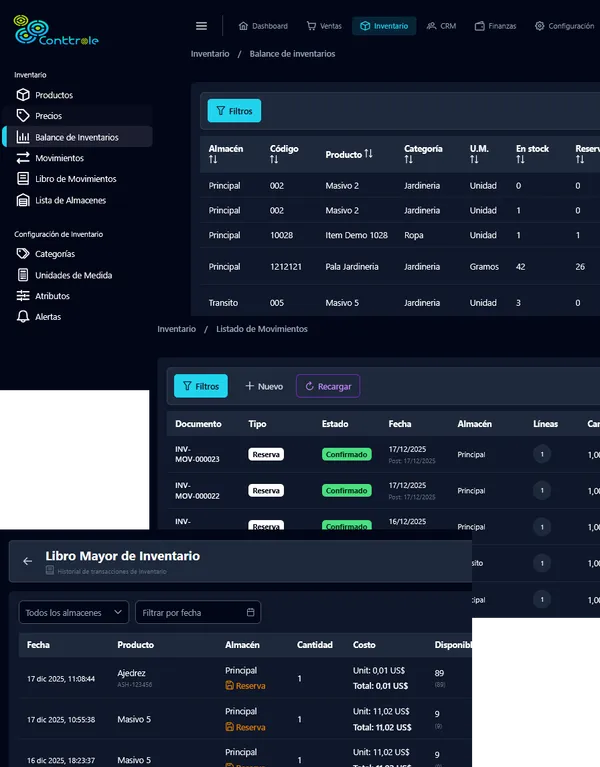Click the Transito warehouse cell
This screenshot has height=767, width=600.
click(x=223, y=303)
